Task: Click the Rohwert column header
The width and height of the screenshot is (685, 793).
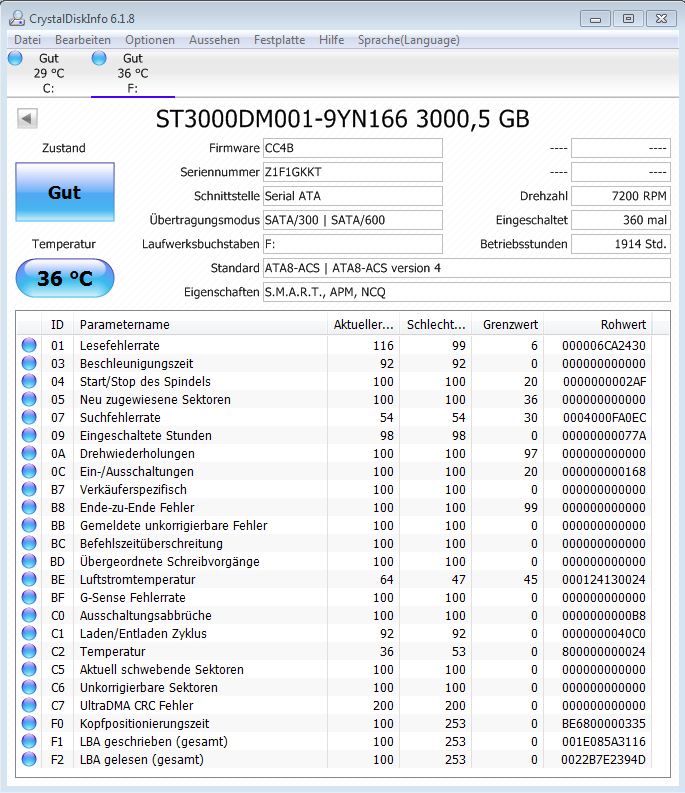Action: 598,325
